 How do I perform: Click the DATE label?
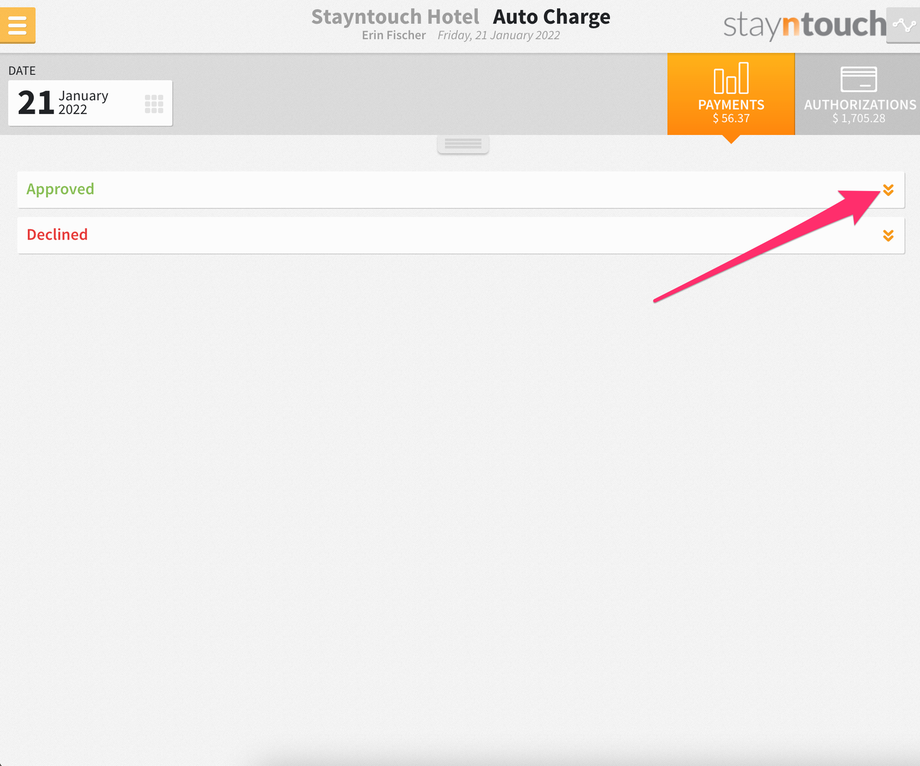coord(22,70)
